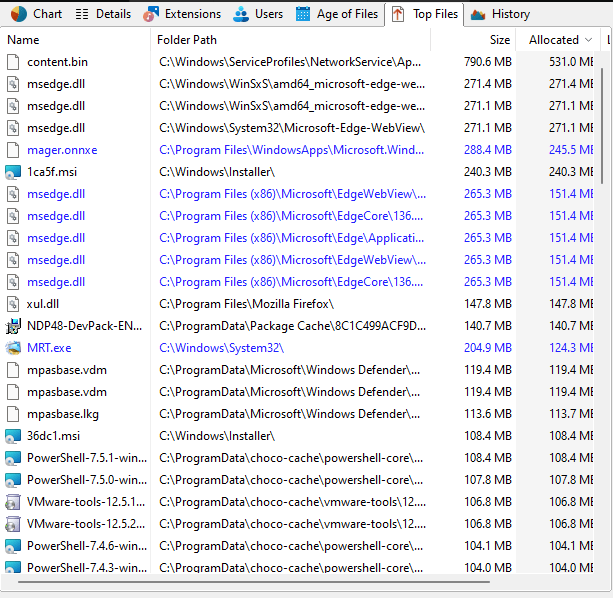This screenshot has height=598, width=613.
Task: Click the PowerShell-7.5.1-win installer icon
Action: click(13, 458)
